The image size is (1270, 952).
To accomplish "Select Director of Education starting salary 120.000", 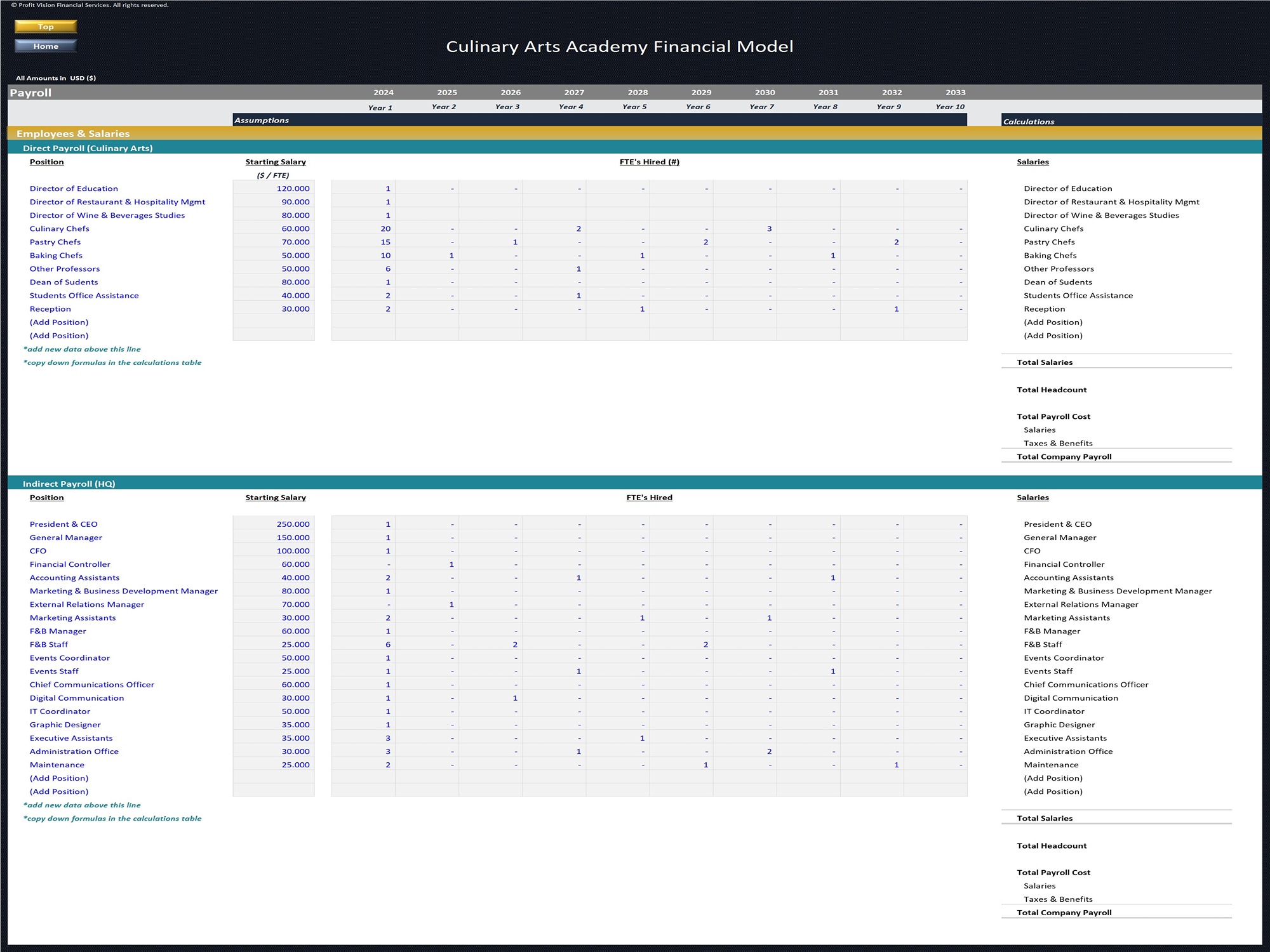I will pyautogui.click(x=274, y=188).
